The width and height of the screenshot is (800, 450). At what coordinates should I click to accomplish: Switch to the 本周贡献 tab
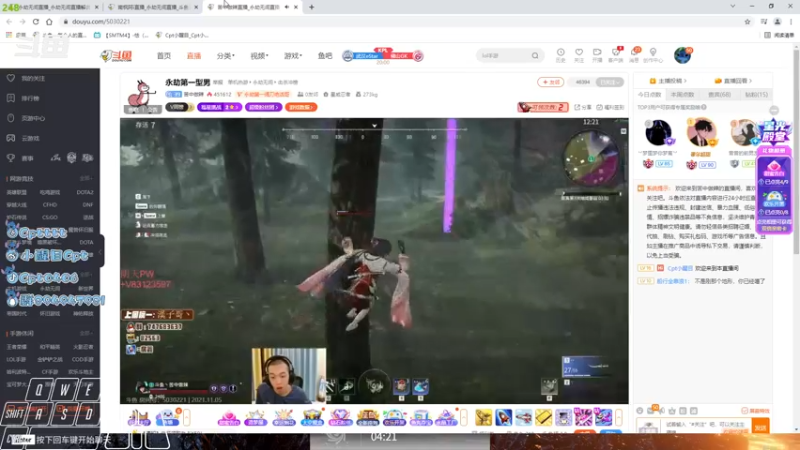click(682, 94)
